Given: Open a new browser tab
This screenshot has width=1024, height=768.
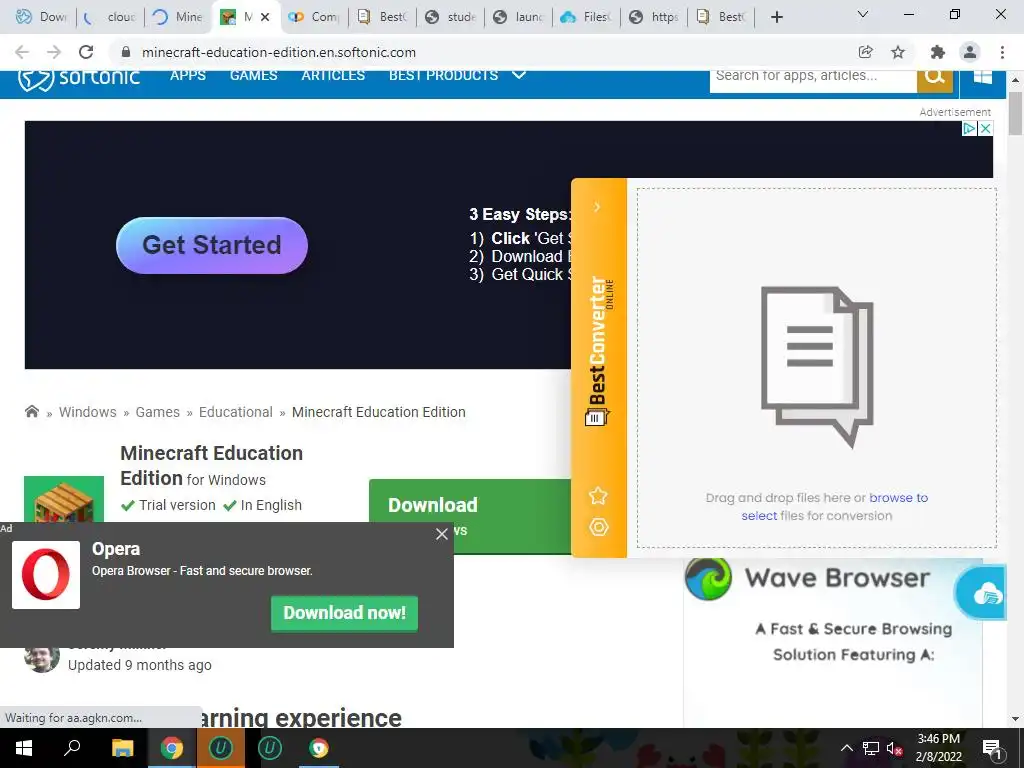Looking at the screenshot, I should coord(776,17).
